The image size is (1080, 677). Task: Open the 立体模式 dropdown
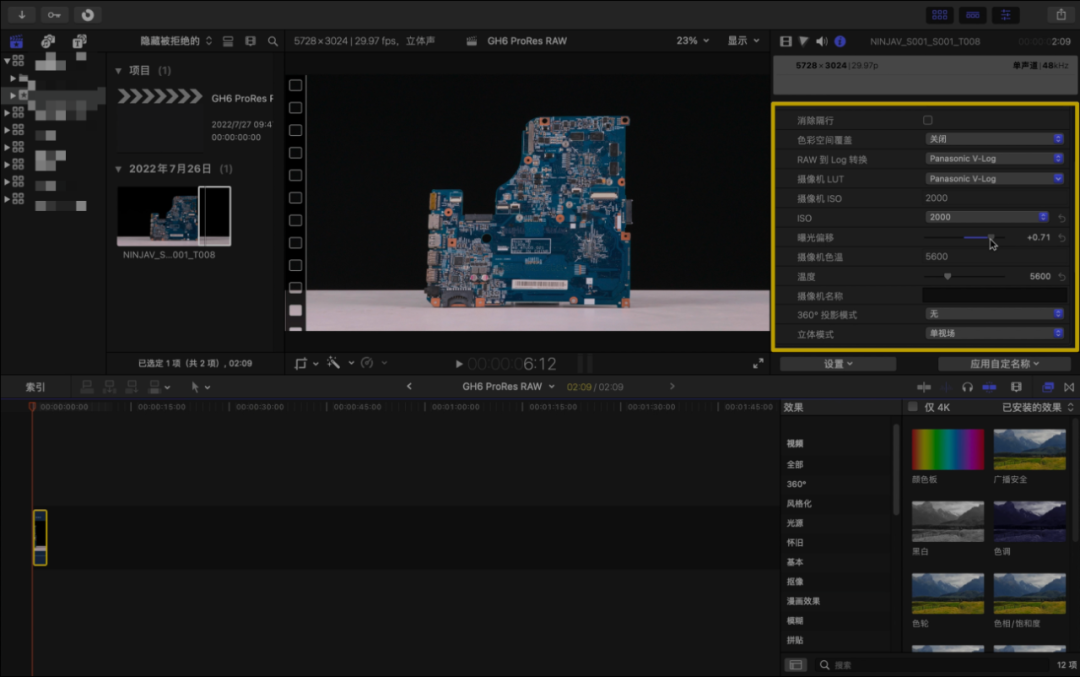(x=995, y=333)
